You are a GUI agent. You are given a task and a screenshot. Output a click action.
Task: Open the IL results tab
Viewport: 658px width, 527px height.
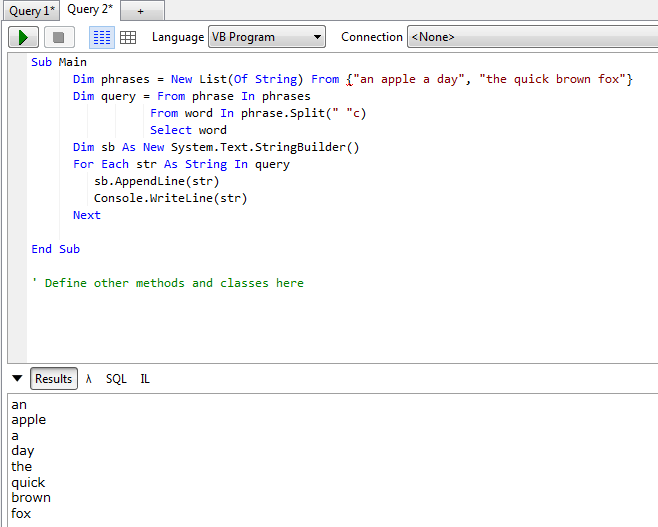[145, 379]
